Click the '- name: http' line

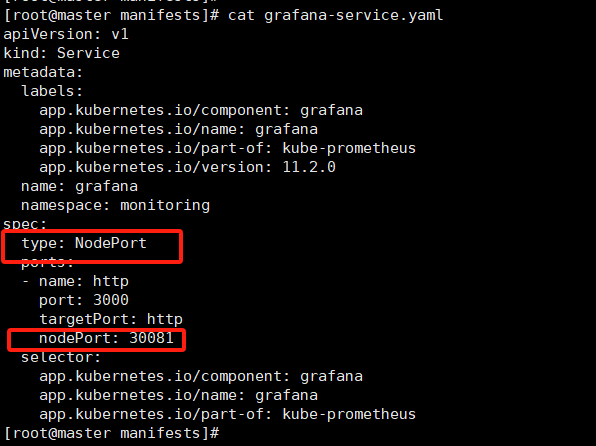(75, 281)
